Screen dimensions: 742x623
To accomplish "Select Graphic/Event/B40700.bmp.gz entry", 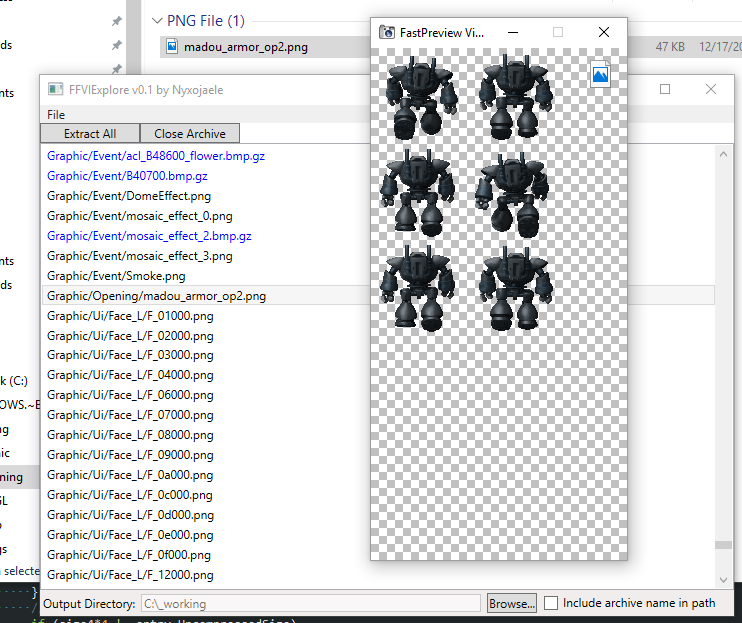I will point(127,176).
